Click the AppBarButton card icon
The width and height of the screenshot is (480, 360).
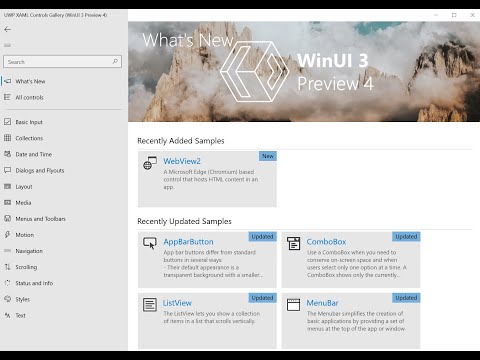coord(150,243)
